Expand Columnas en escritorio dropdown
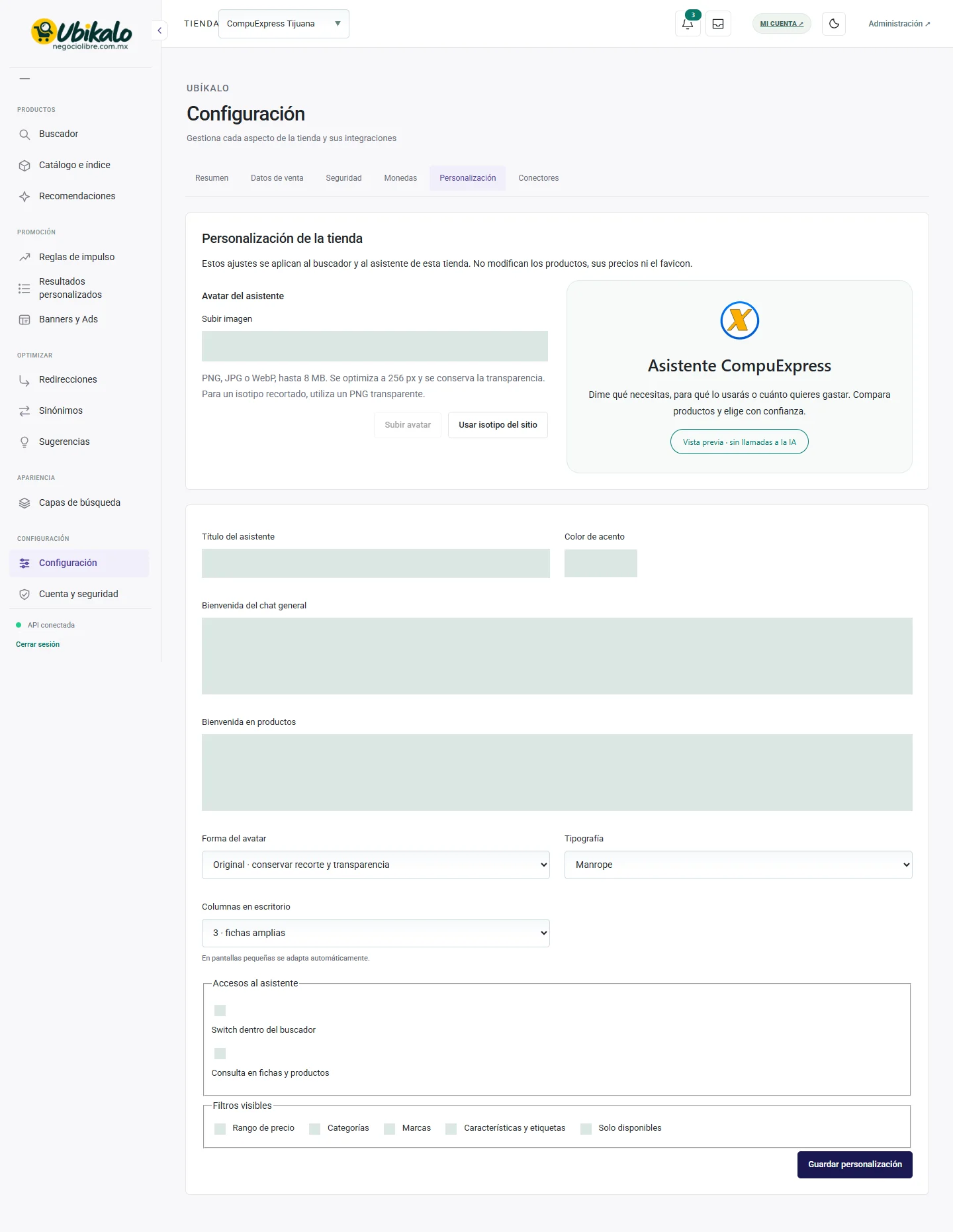Viewport: 953px width, 1232px height. coord(376,933)
